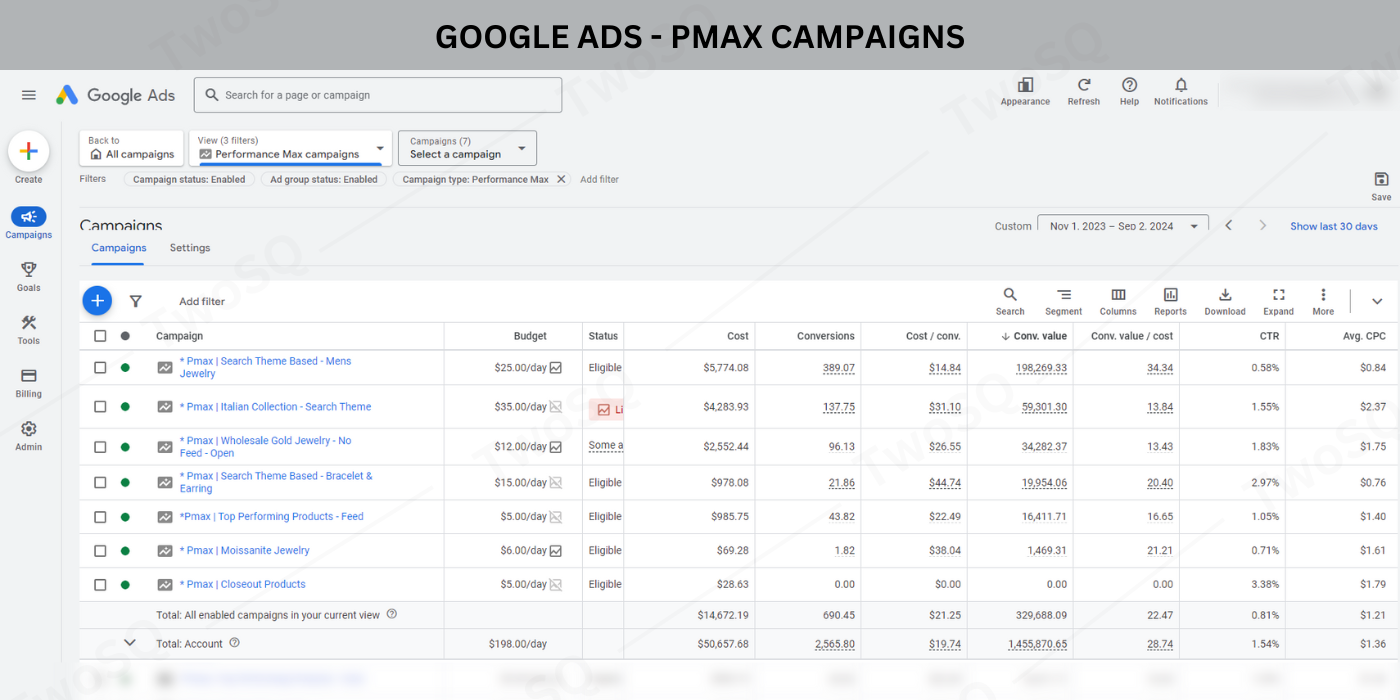The width and height of the screenshot is (1400, 700).
Task: Expand the Total: Account row chevron
Action: [x=129, y=643]
